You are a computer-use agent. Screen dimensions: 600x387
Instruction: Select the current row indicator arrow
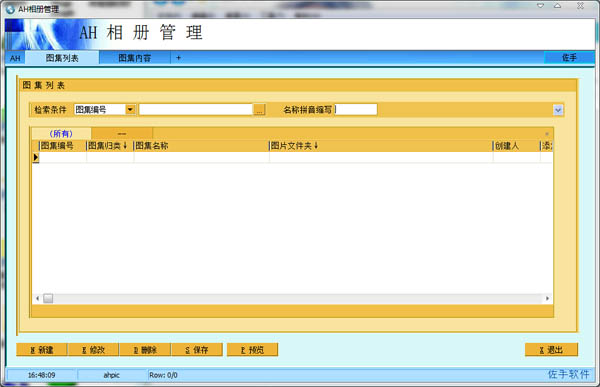(36, 157)
